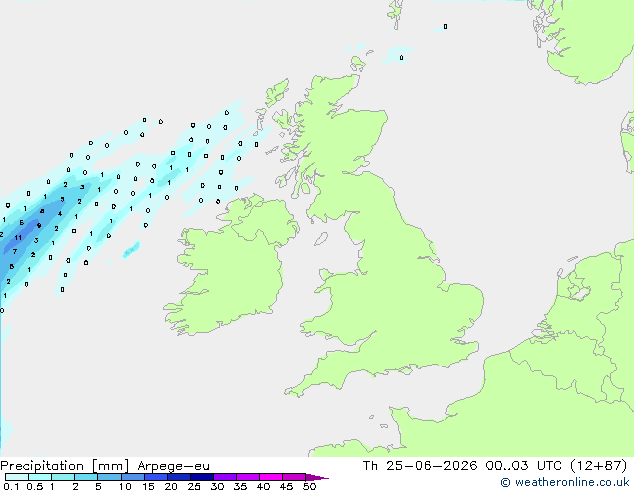
Task: Click the "4" precipitation value on map
Action: pos(60,213)
